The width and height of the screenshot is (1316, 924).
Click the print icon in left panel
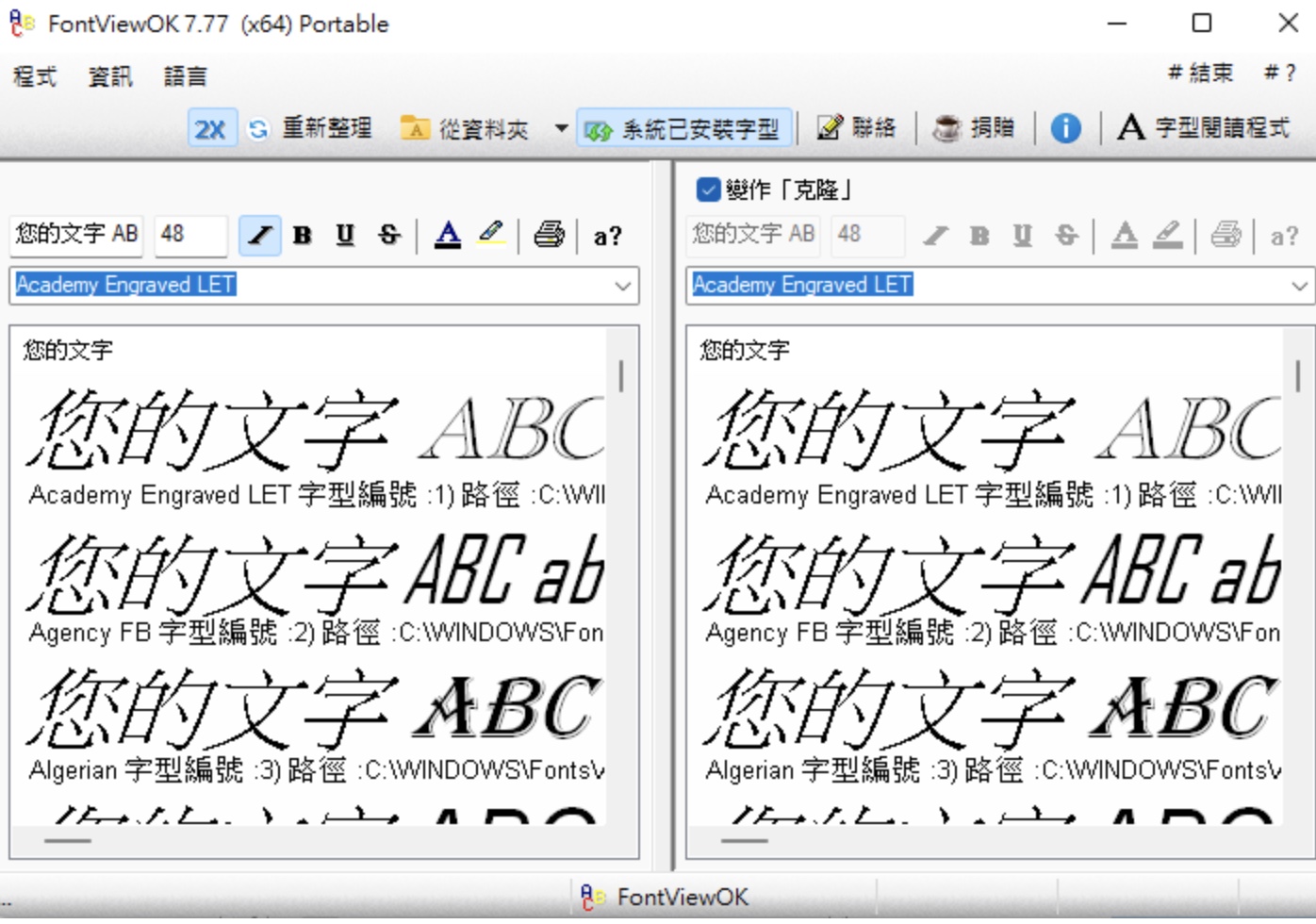pyautogui.click(x=549, y=235)
